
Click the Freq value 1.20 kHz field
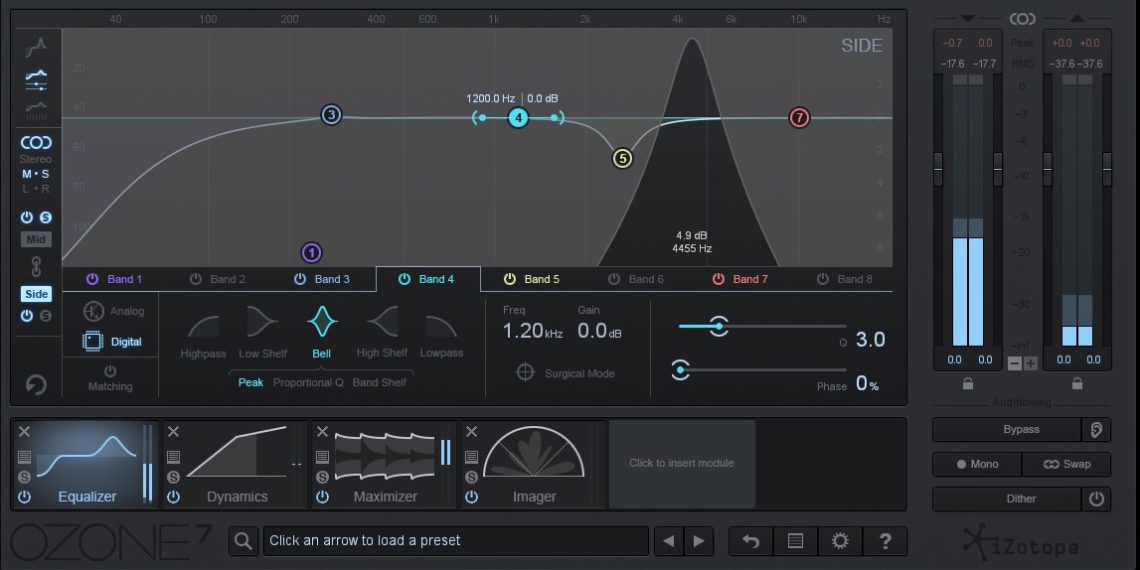532,331
